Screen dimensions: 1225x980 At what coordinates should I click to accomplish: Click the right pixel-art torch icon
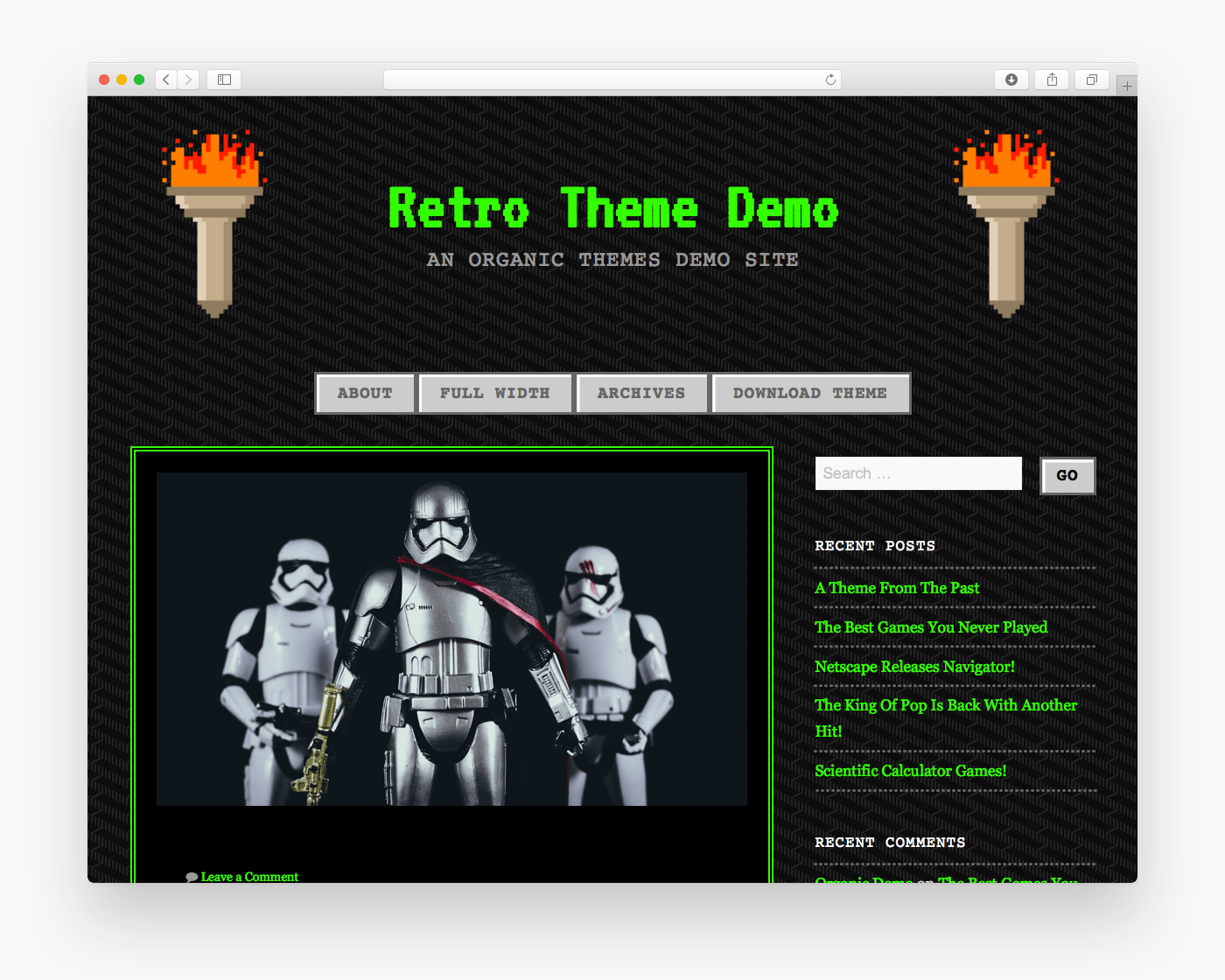[1004, 223]
